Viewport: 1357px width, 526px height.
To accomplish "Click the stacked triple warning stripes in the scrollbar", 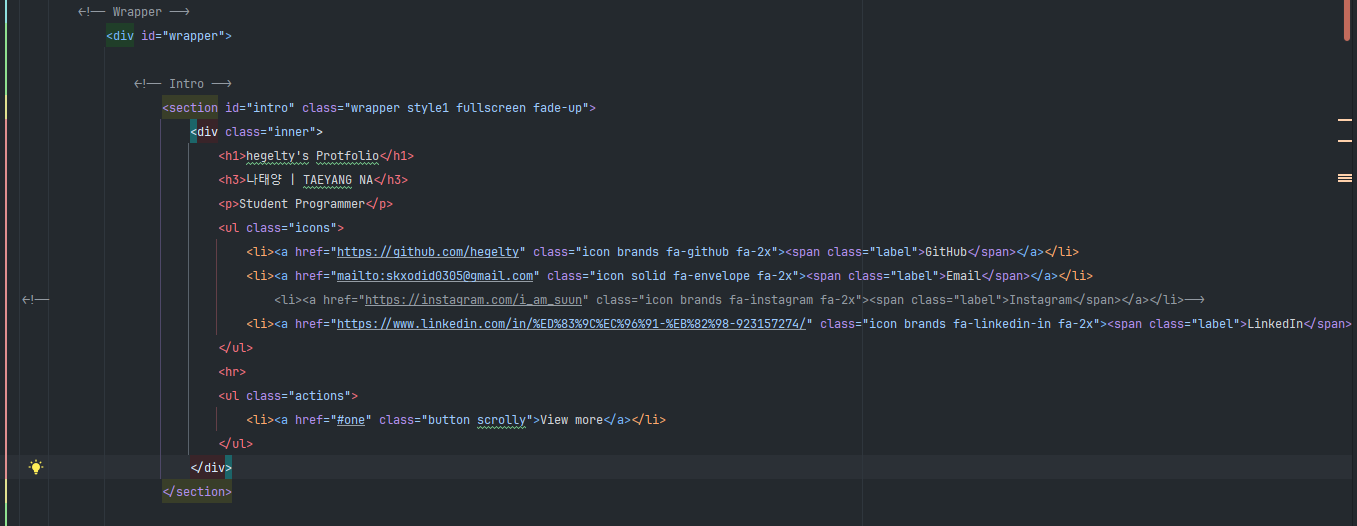I will tap(1345, 178).
